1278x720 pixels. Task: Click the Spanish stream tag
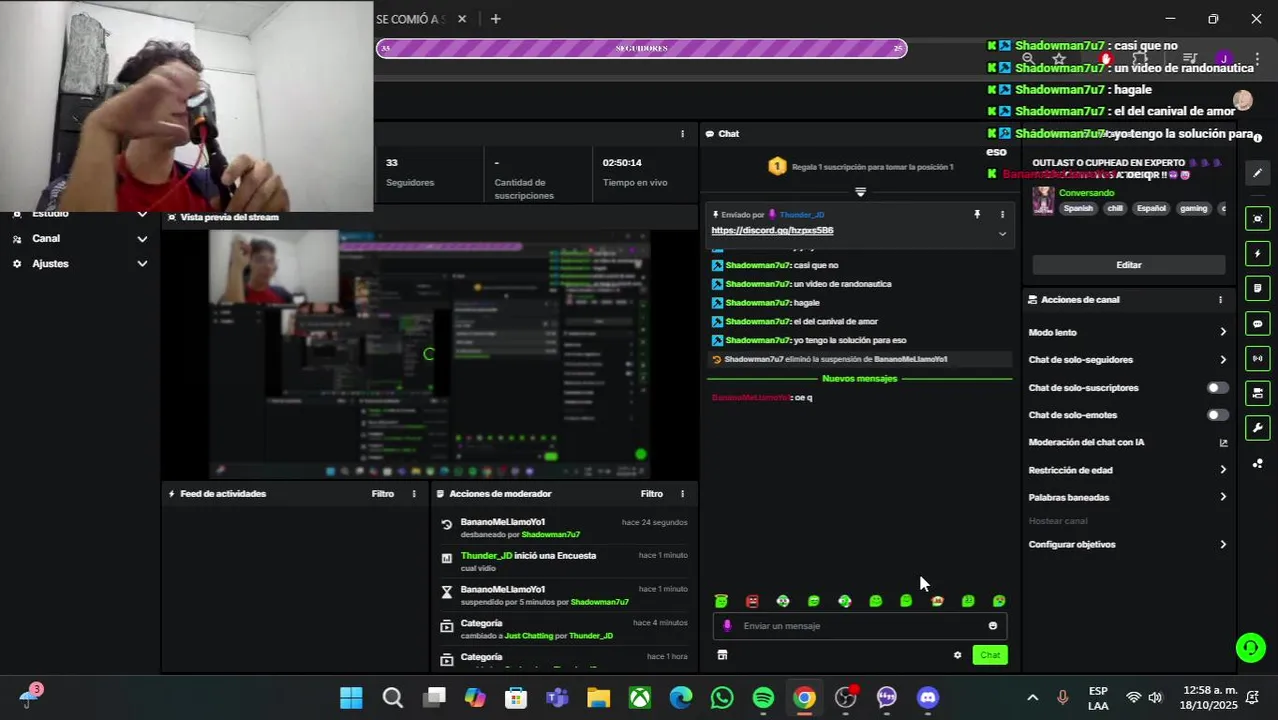pos(1078,209)
